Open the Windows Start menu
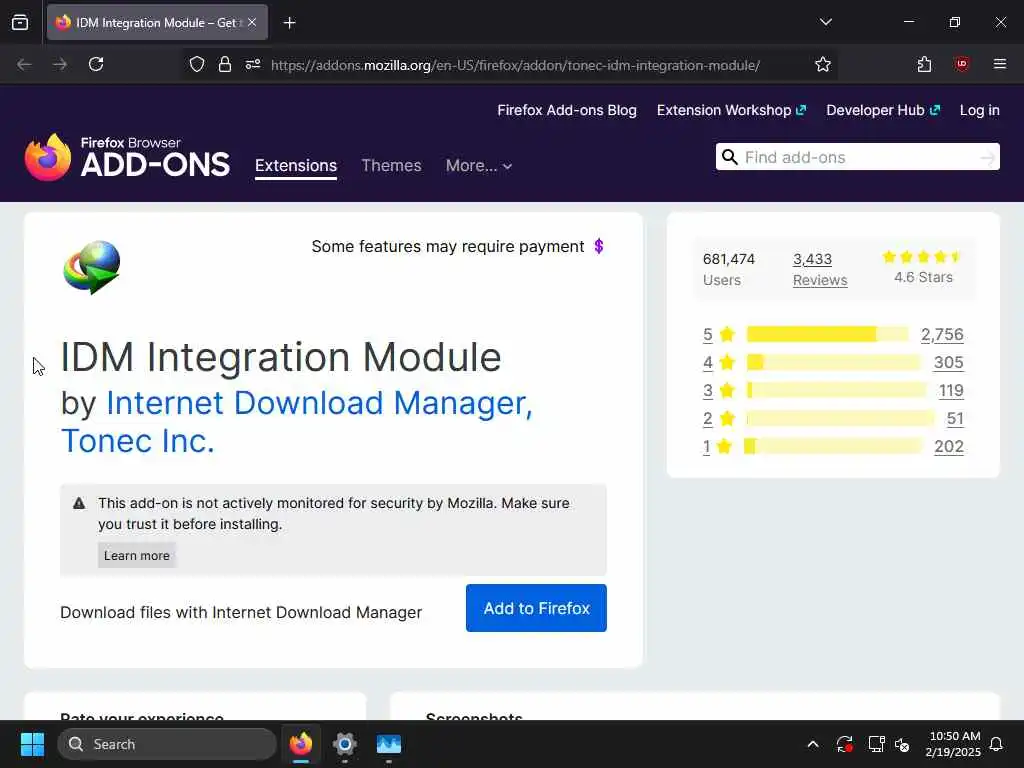1024x768 pixels. (32, 744)
